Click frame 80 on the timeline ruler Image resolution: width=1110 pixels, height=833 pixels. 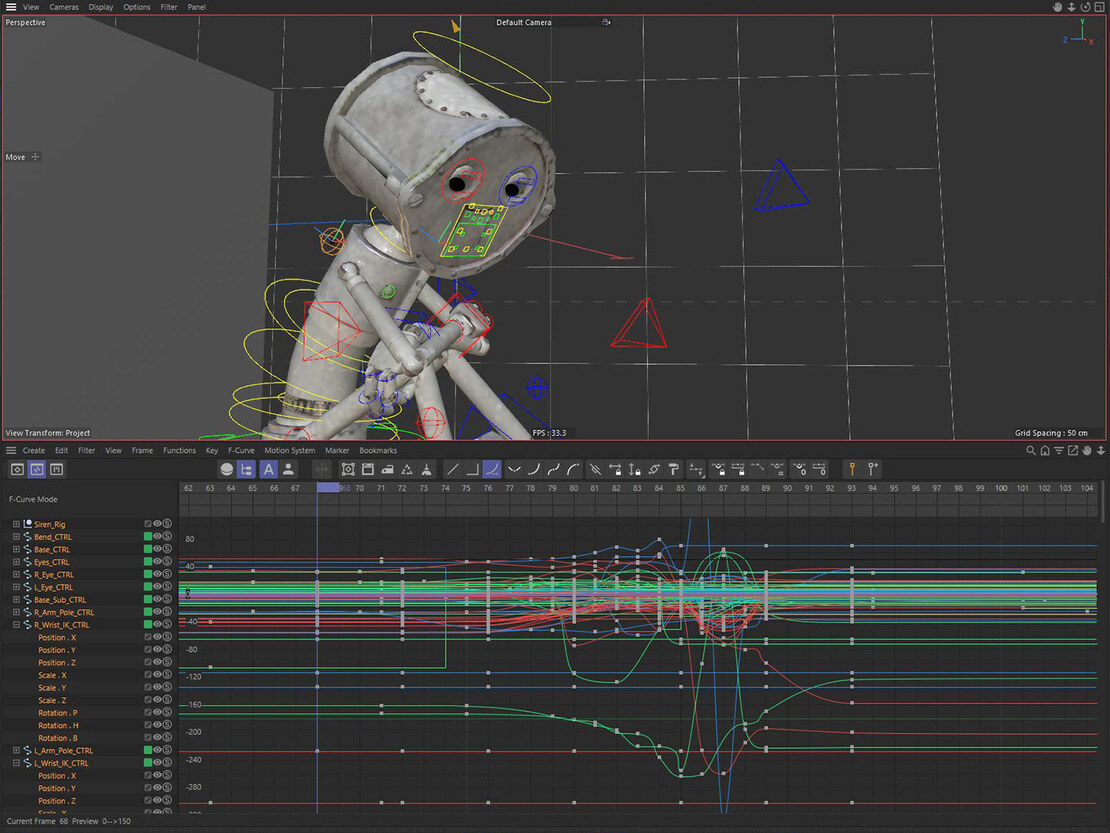[573, 488]
